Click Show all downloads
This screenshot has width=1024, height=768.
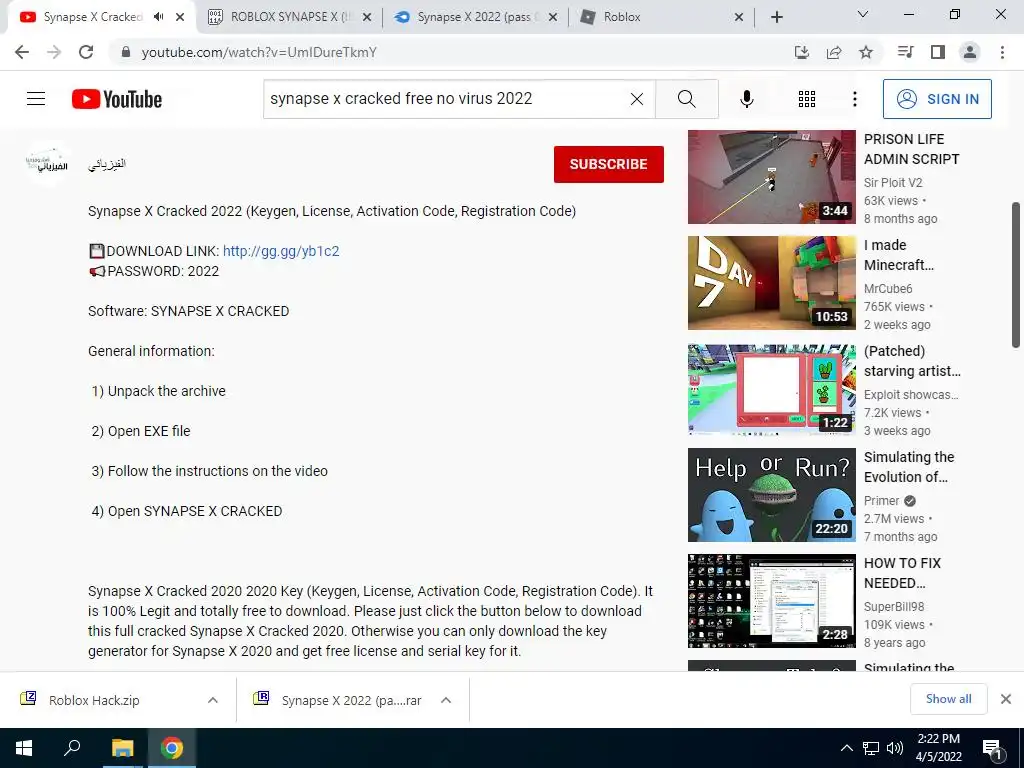coord(948,699)
